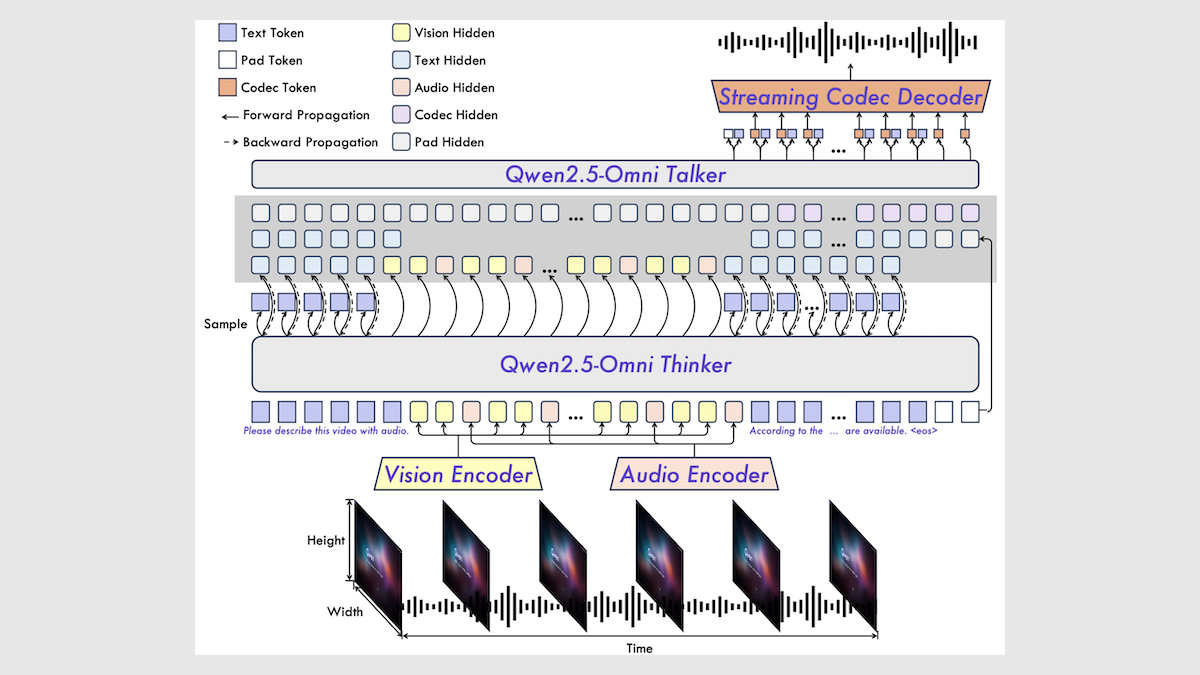Image resolution: width=1200 pixels, height=675 pixels.
Task: Pick the yellow Vision Hidden legend swatch
Action: click(400, 33)
